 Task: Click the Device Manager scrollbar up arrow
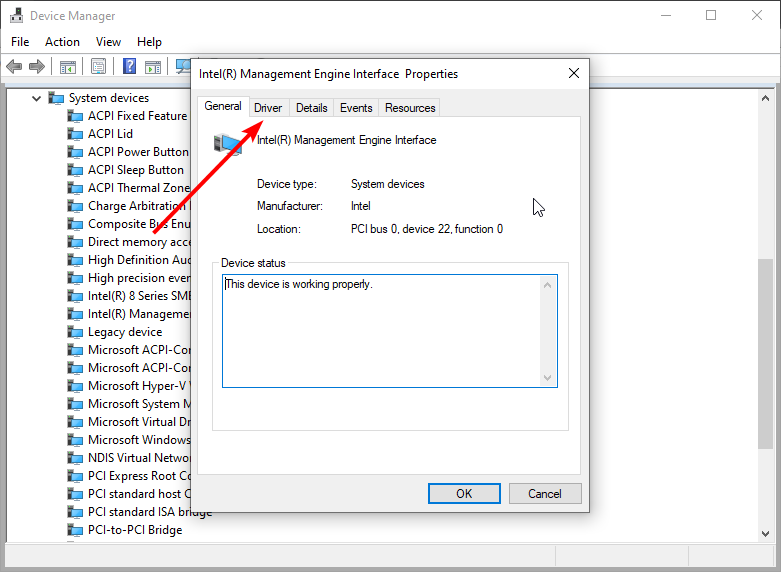[765, 98]
